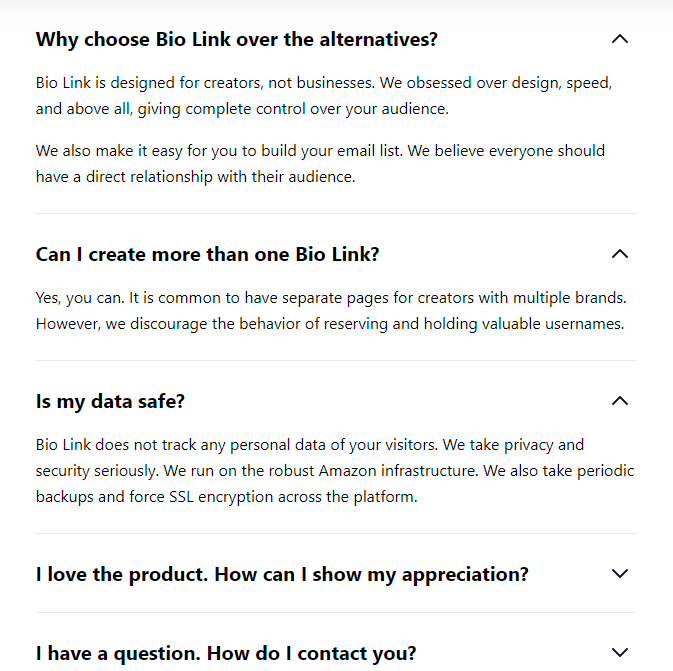Open 'How can I show my appreciation?' question
The image size is (673, 671).
coord(282,574)
